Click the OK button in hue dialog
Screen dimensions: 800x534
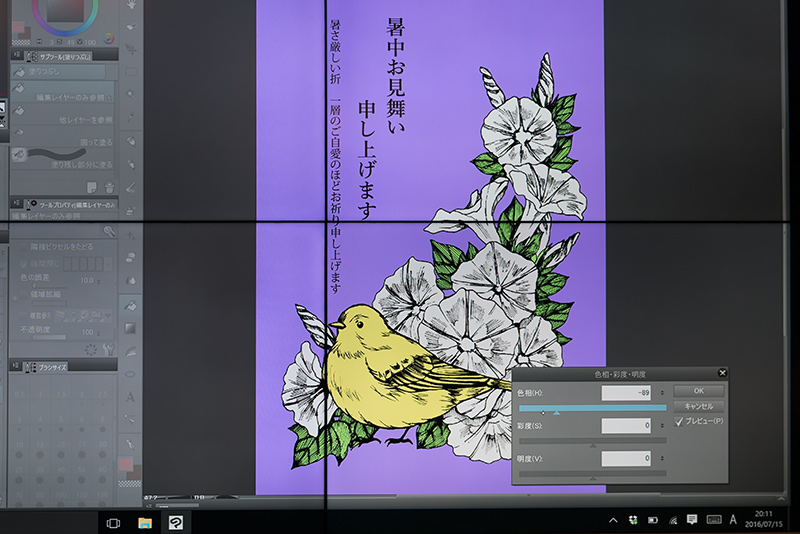698,391
